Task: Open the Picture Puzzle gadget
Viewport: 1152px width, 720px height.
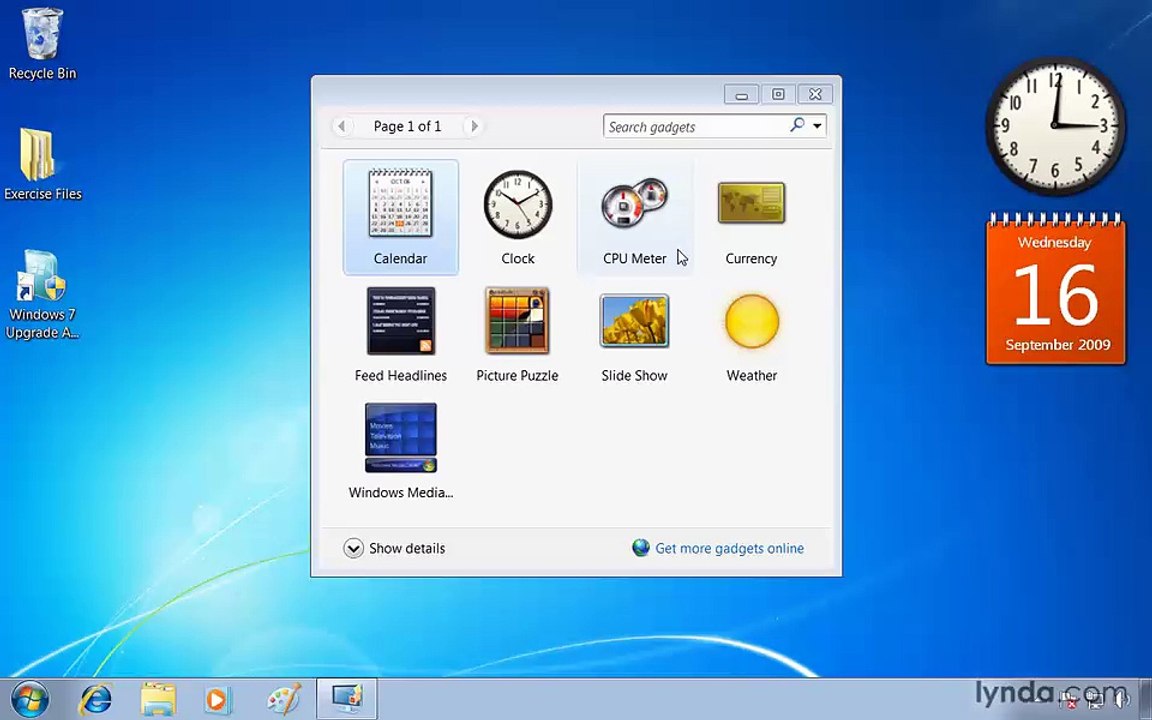Action: pos(517,334)
